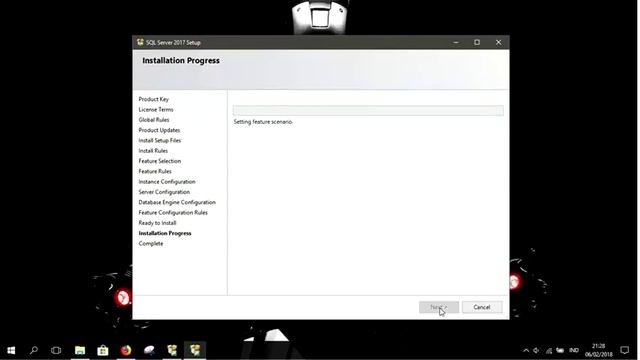Open battery status tray icon
The image size is (640, 360).
coord(560,350)
